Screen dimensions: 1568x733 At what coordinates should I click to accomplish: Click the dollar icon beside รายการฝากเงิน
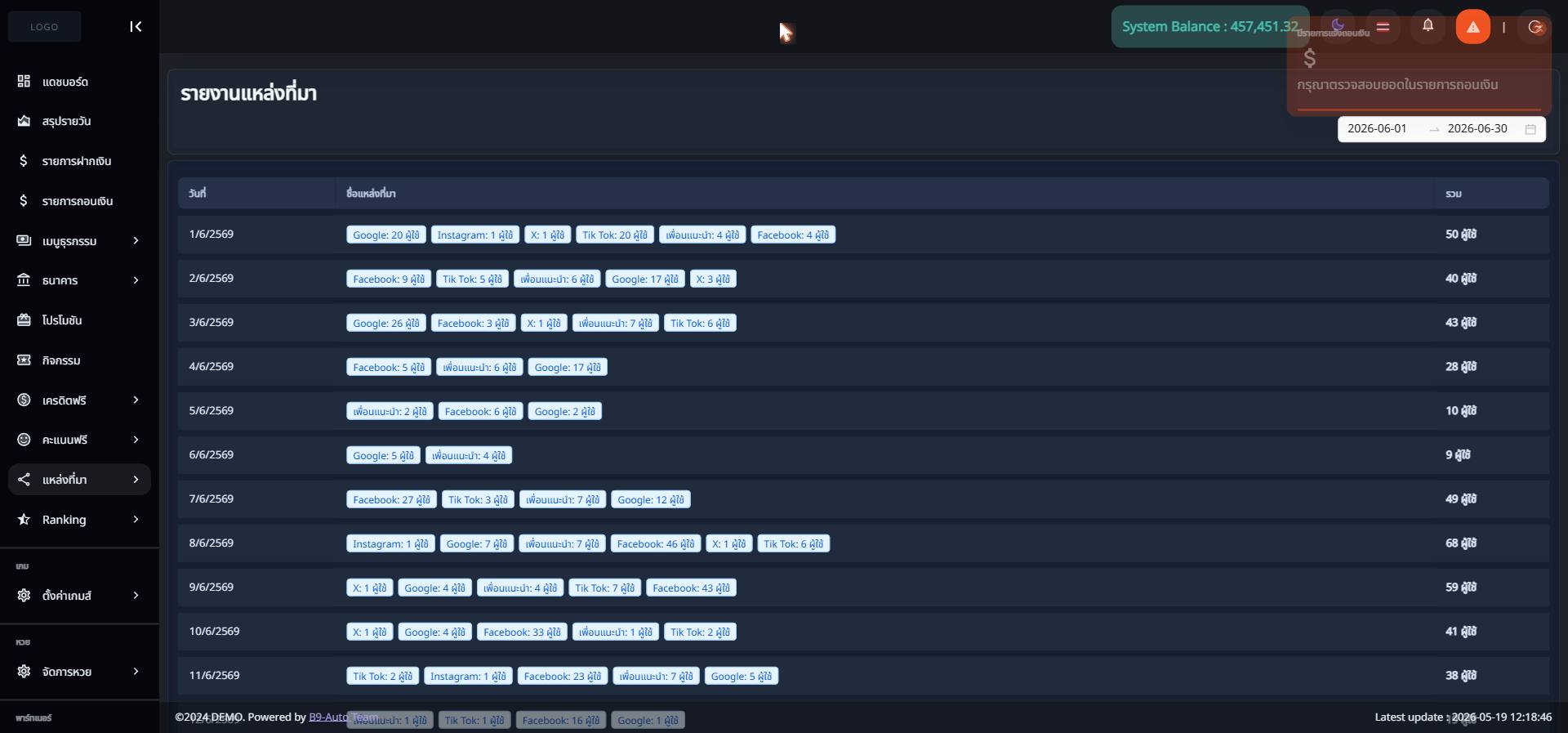(24, 161)
